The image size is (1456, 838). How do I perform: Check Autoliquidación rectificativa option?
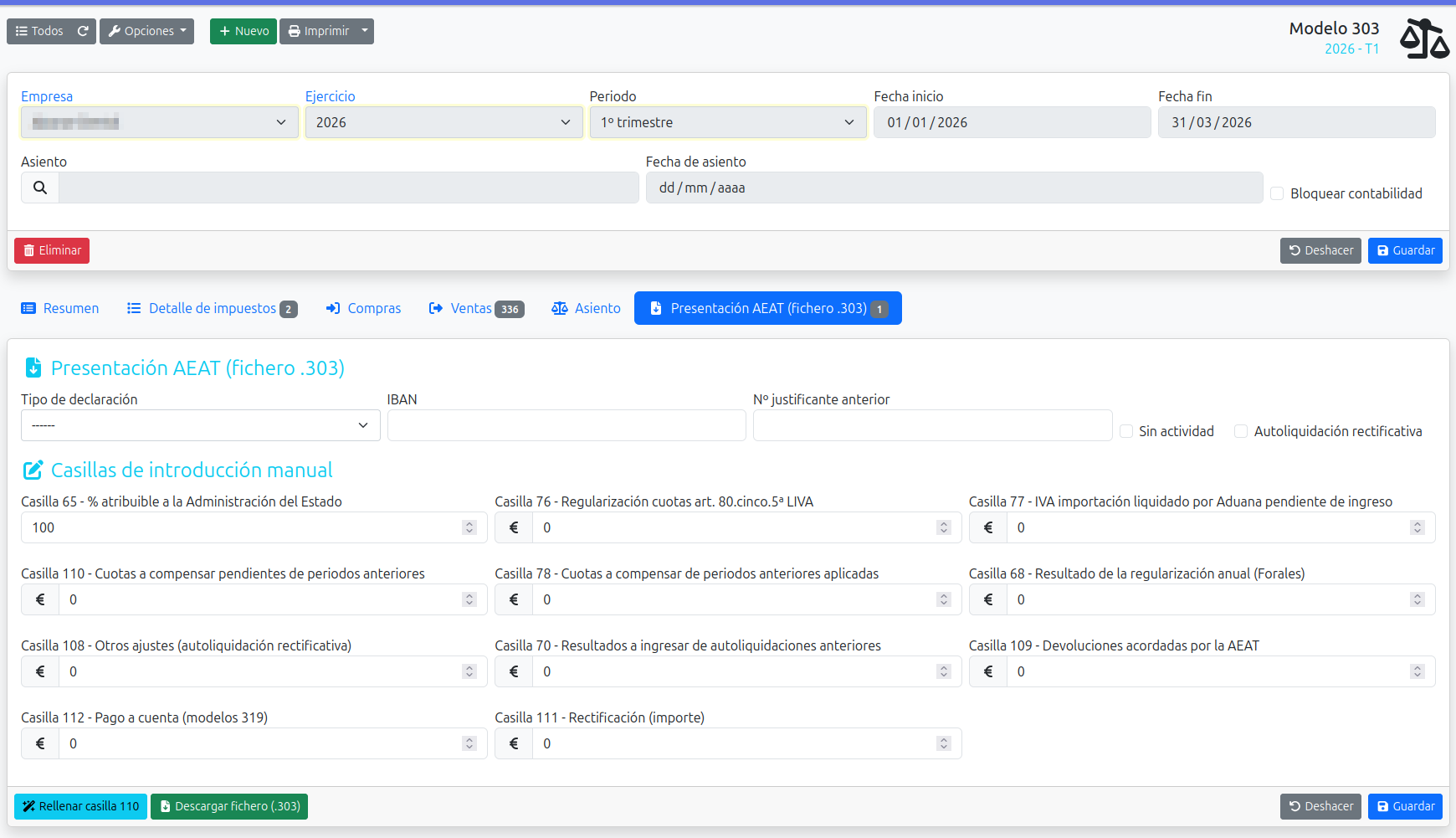pyautogui.click(x=1241, y=431)
